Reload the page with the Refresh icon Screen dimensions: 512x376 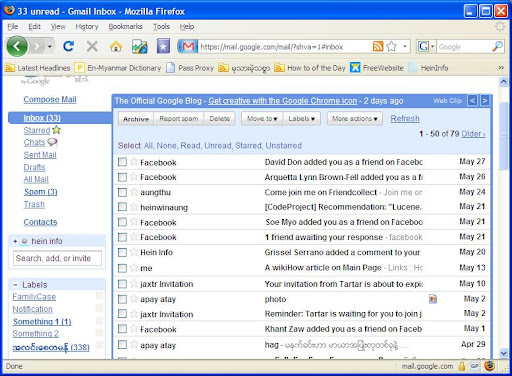tap(69, 46)
